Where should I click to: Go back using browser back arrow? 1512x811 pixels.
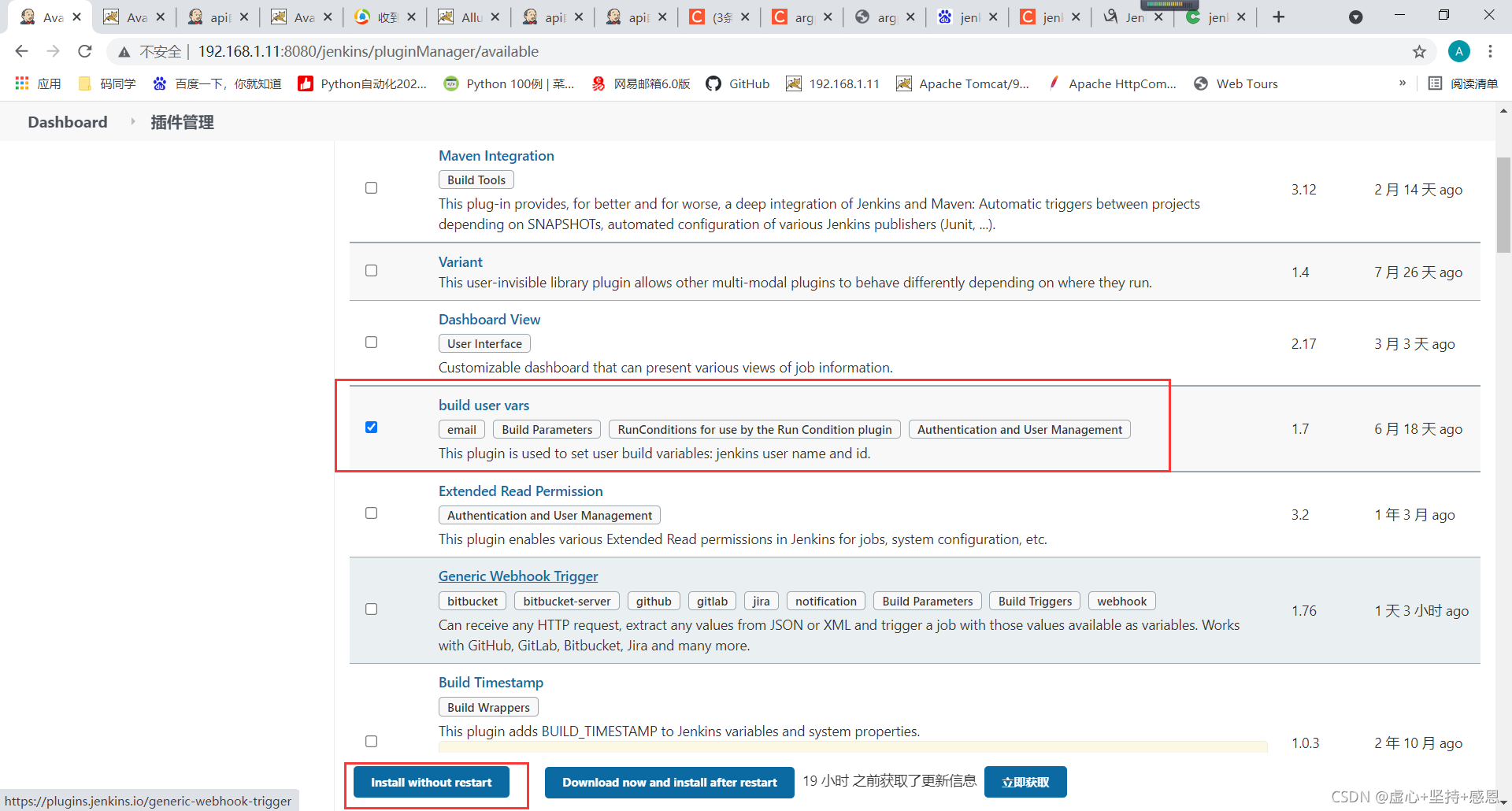(x=21, y=51)
